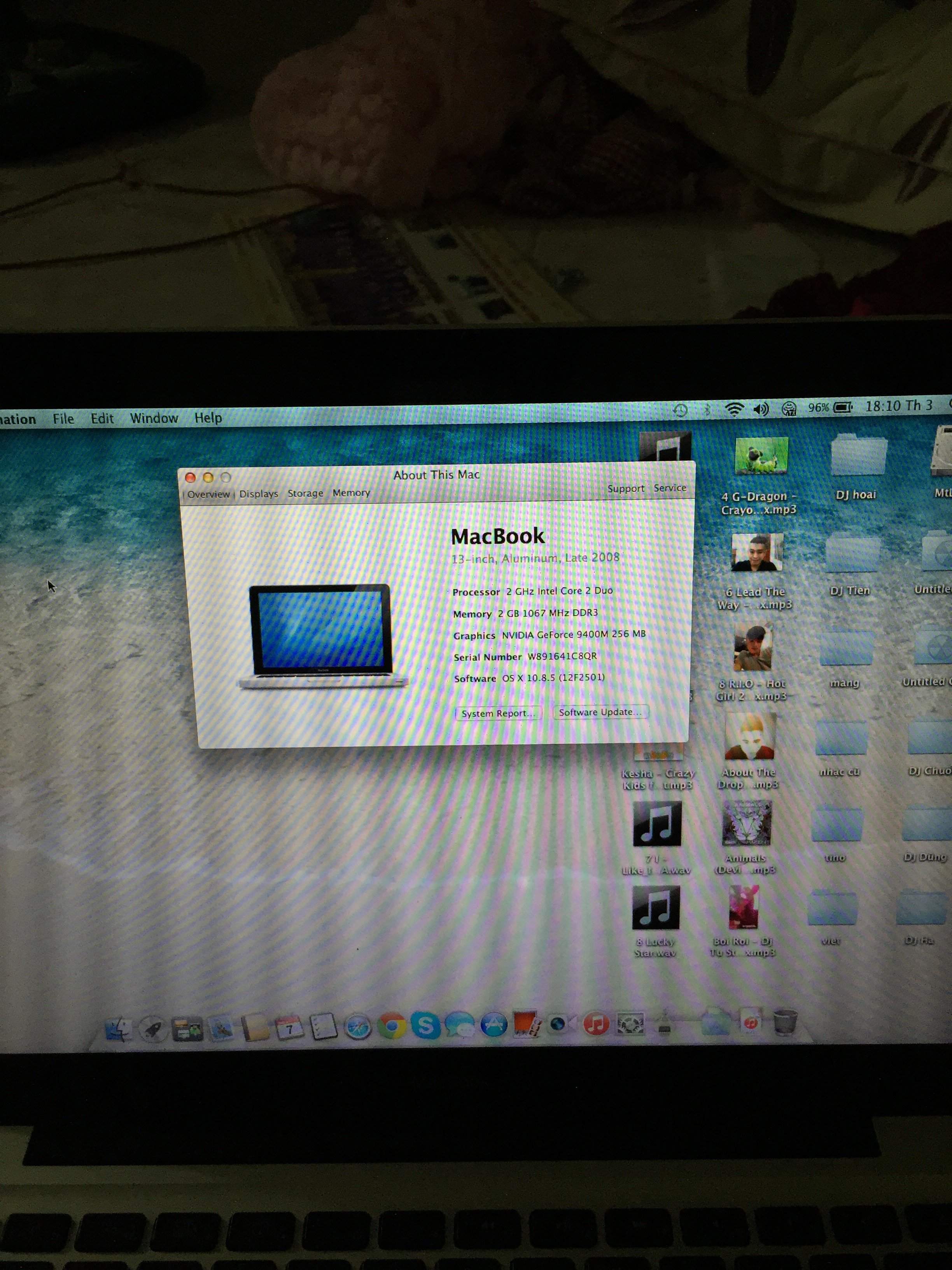
Task: Click the OS X 10.8.5 version text
Action: (554, 677)
